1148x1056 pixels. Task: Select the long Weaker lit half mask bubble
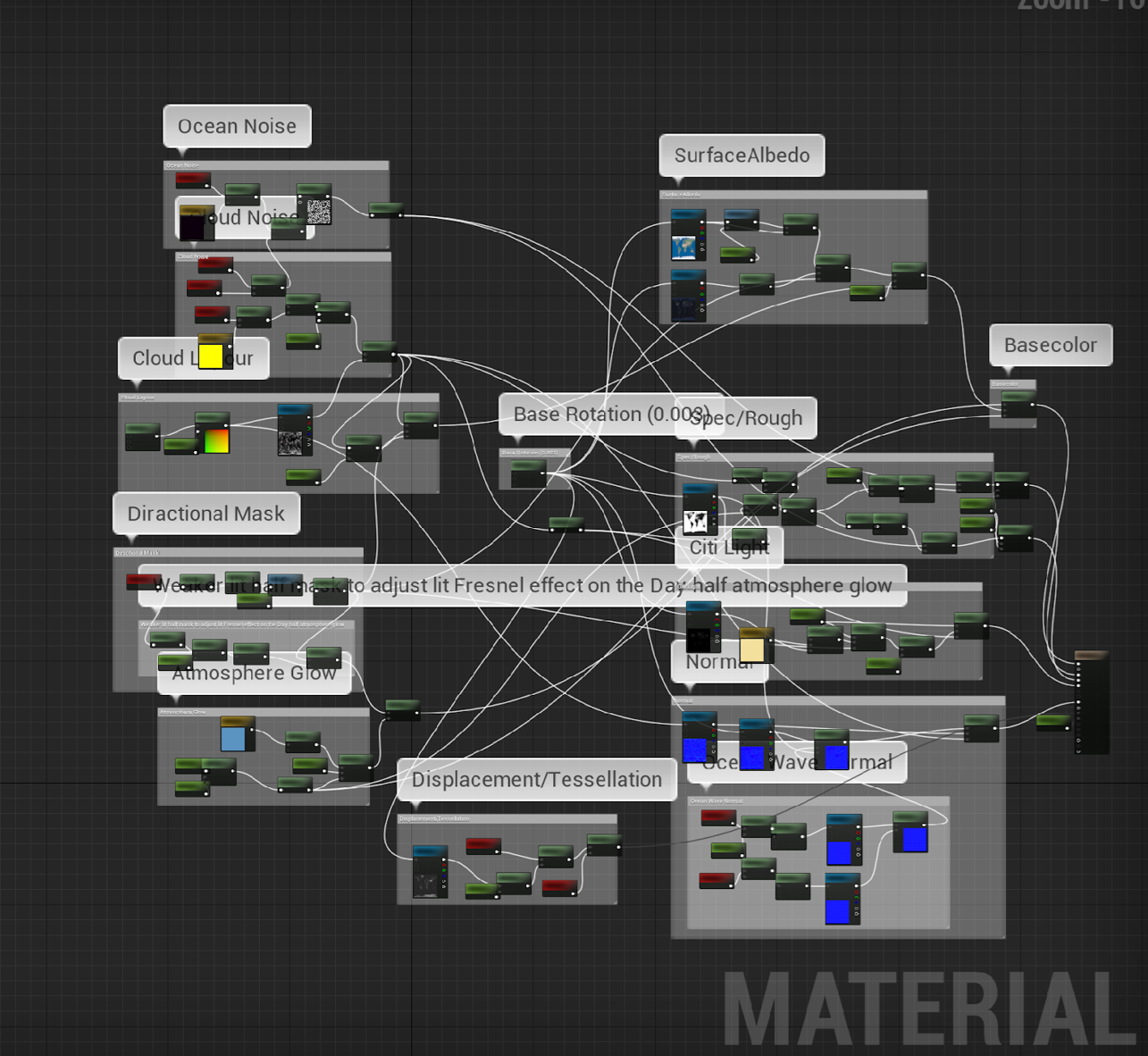tap(523, 585)
